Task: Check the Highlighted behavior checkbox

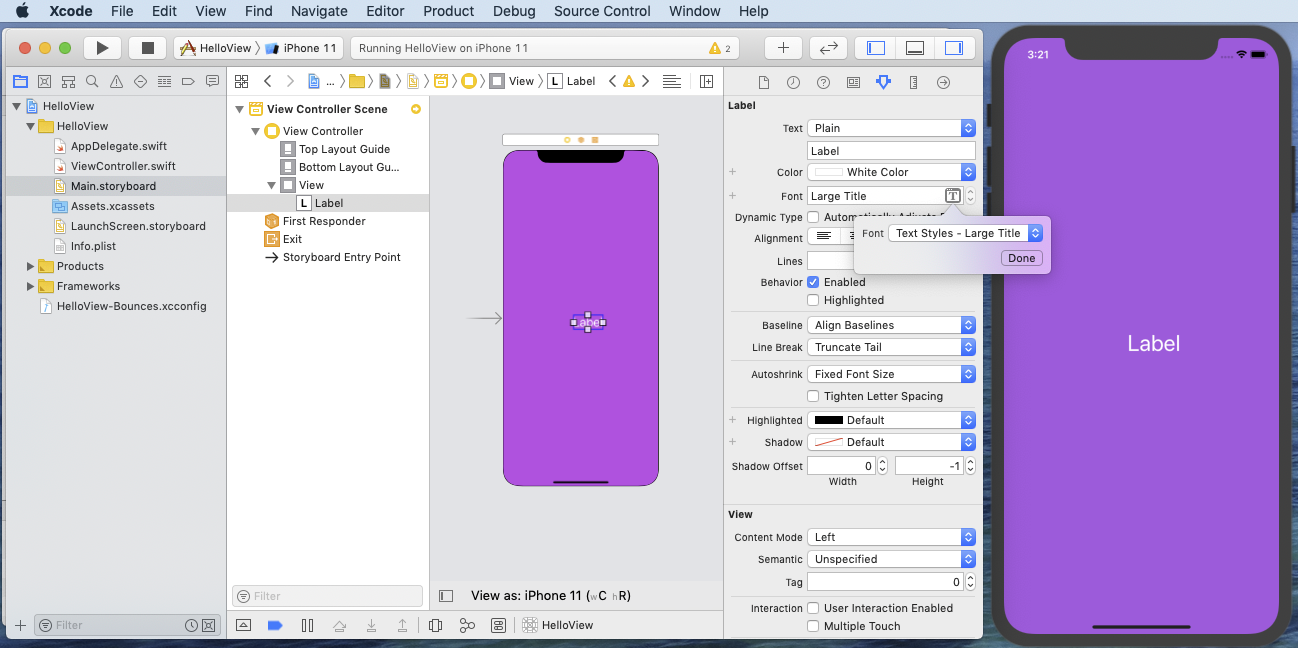Action: tap(813, 300)
